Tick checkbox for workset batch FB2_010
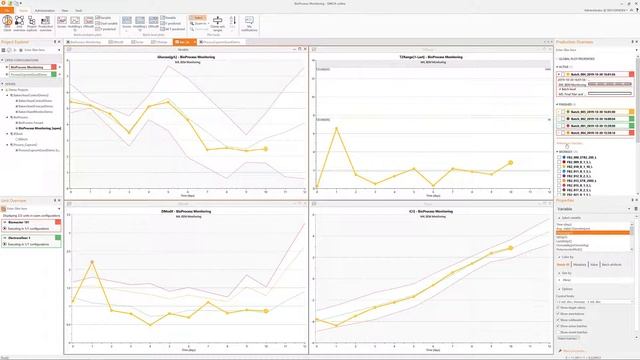The height and width of the screenshot is (360, 640). [x=559, y=167]
